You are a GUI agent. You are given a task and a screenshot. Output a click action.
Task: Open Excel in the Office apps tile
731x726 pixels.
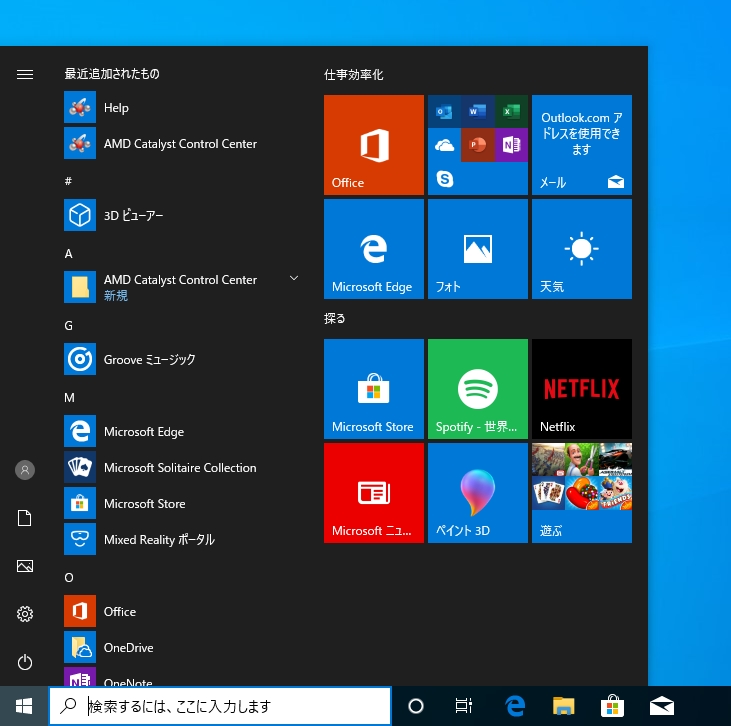(511, 111)
